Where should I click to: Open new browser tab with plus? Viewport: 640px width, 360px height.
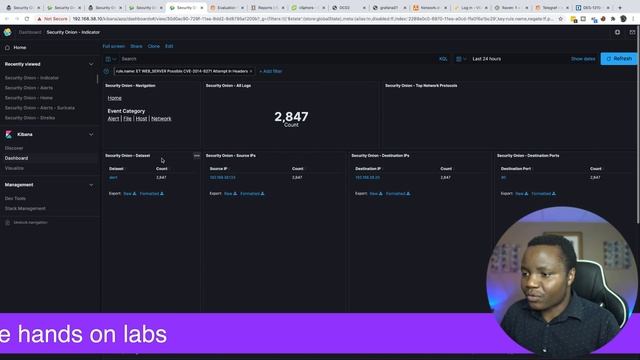620,7
